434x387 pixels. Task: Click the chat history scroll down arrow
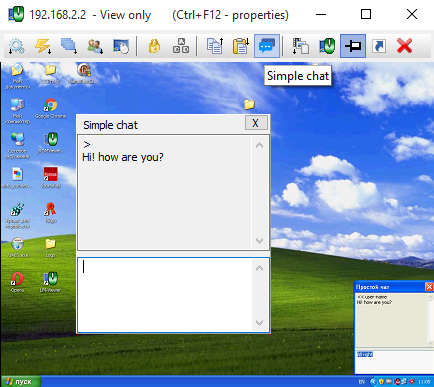[x=260, y=240]
